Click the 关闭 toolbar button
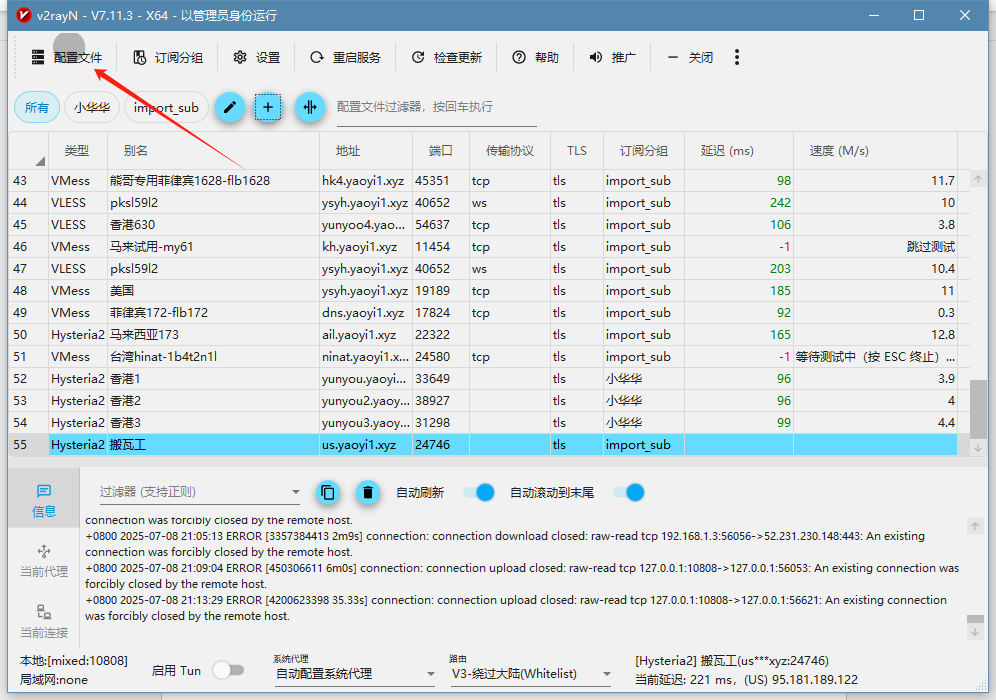Screen dimensions: 996x700 690,58
